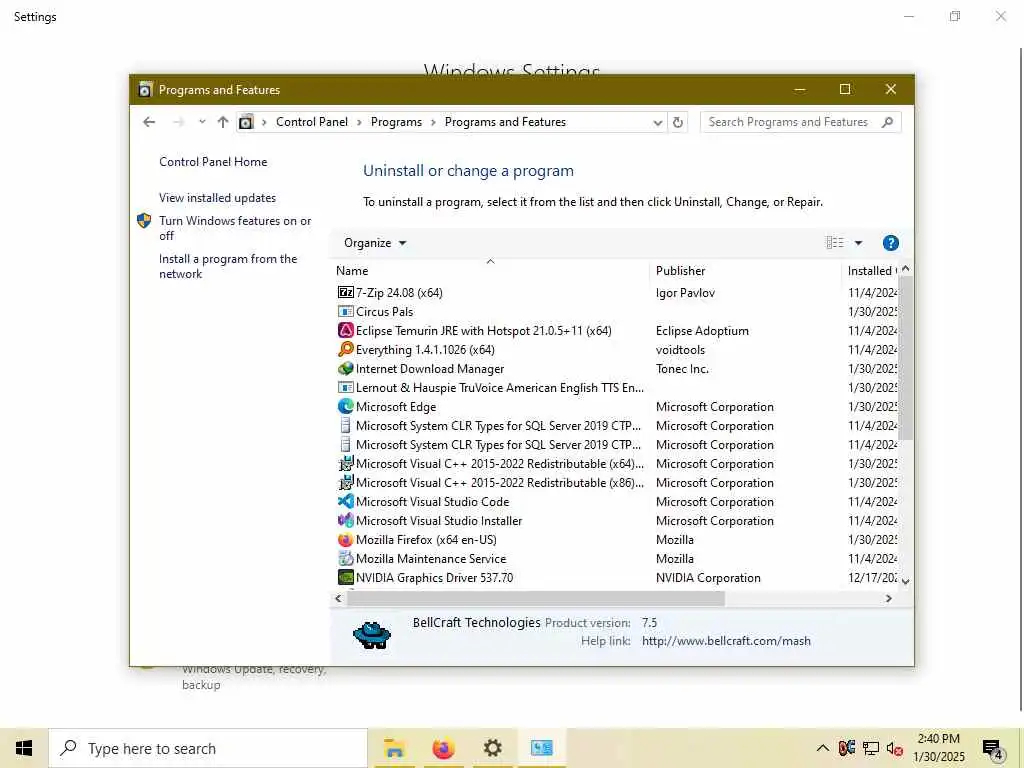
Task: Click the taskbar clock showing 2:40 PM
Action: [938, 748]
